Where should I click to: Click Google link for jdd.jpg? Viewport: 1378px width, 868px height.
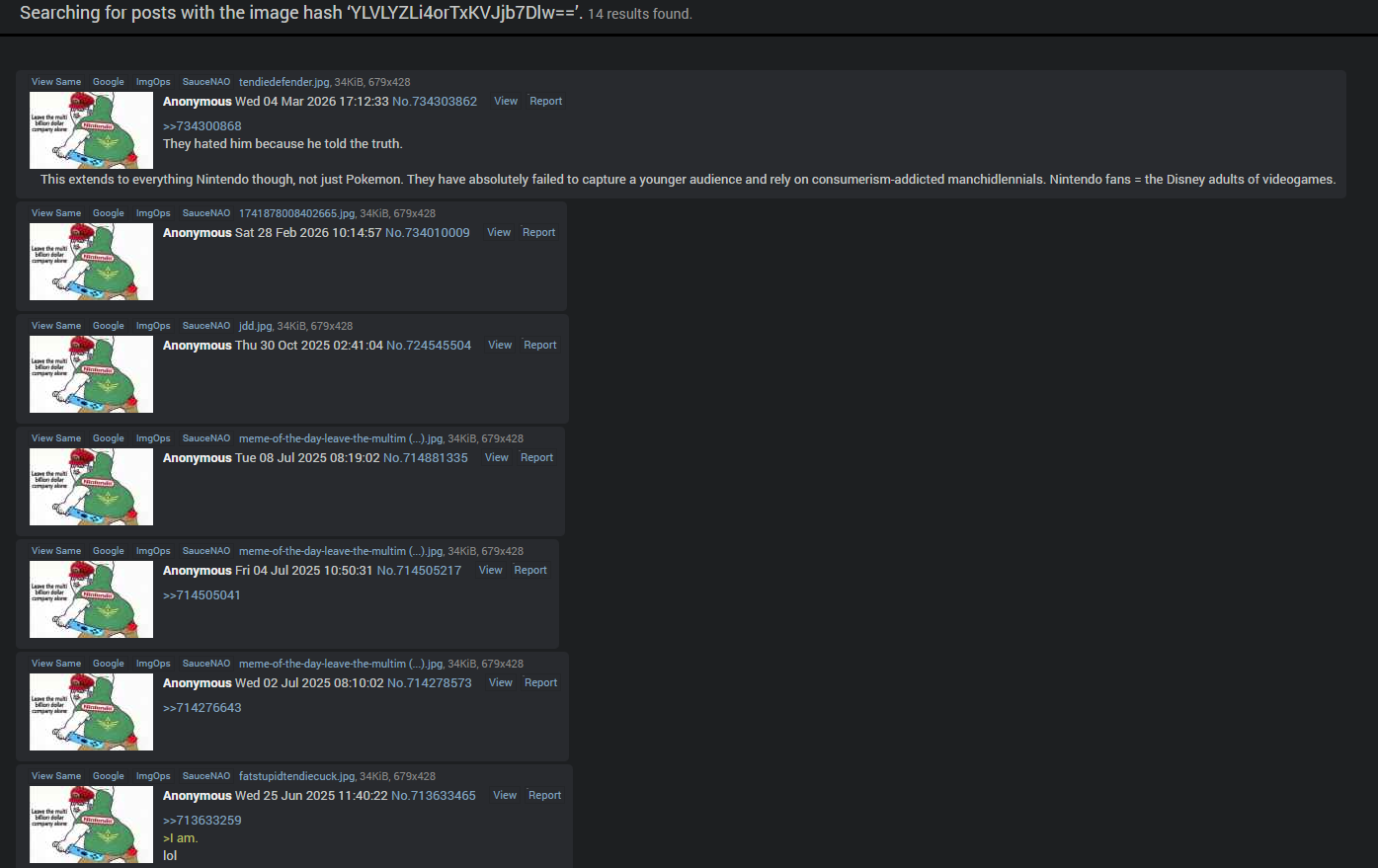[109, 326]
